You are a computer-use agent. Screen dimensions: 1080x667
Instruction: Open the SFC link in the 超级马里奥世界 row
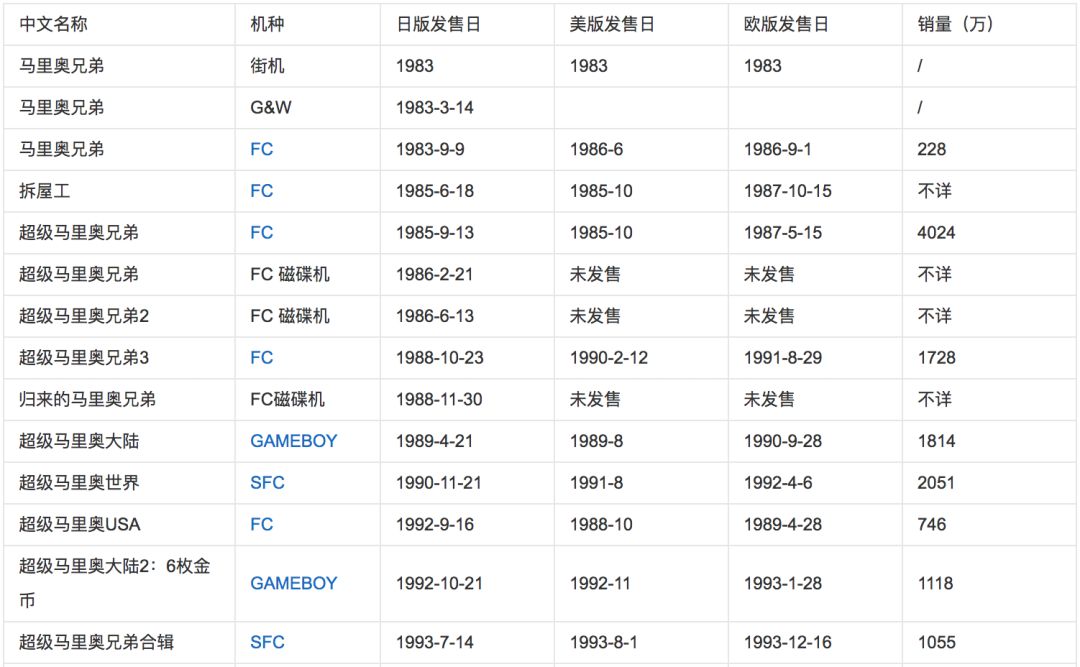[x=267, y=482]
